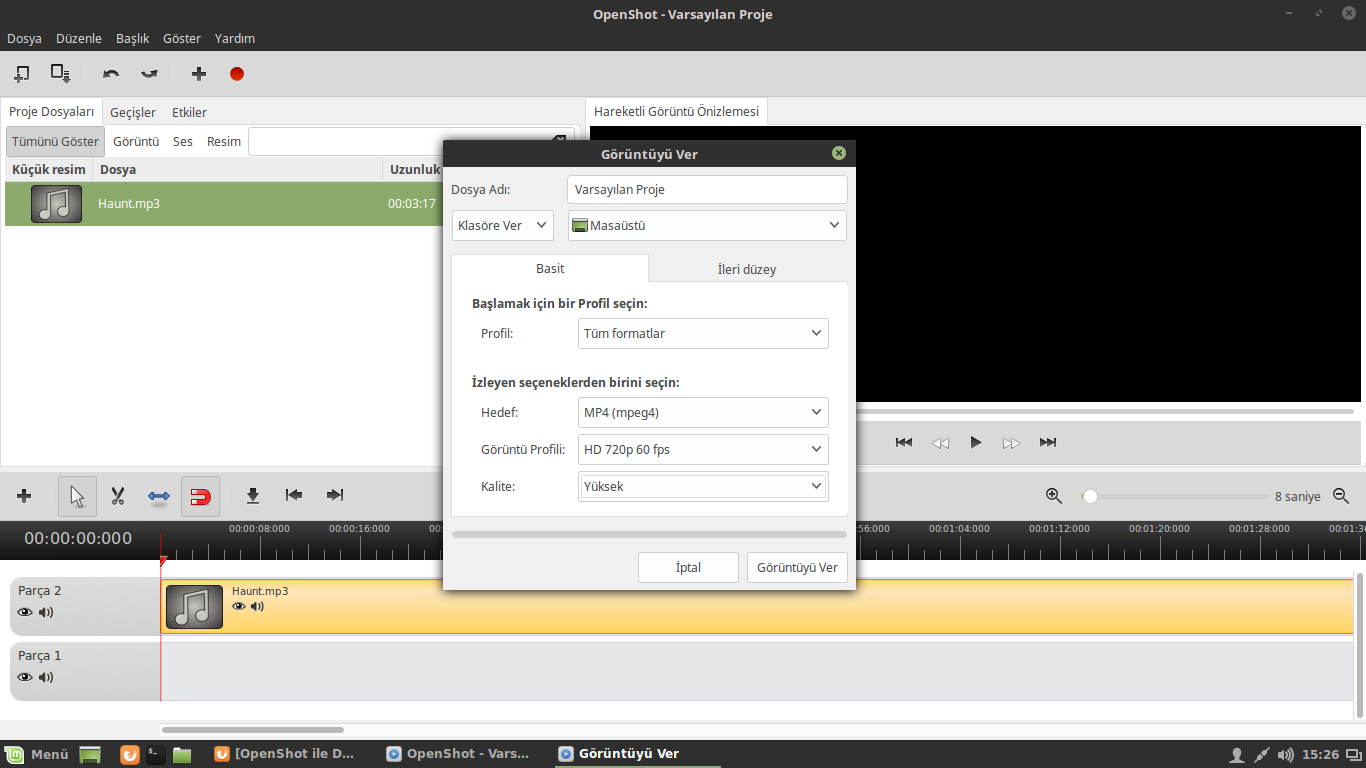The height and width of the screenshot is (768, 1366).
Task: Toggle speaker icon on Haunt.mp3 timeline clip
Action: (257, 606)
